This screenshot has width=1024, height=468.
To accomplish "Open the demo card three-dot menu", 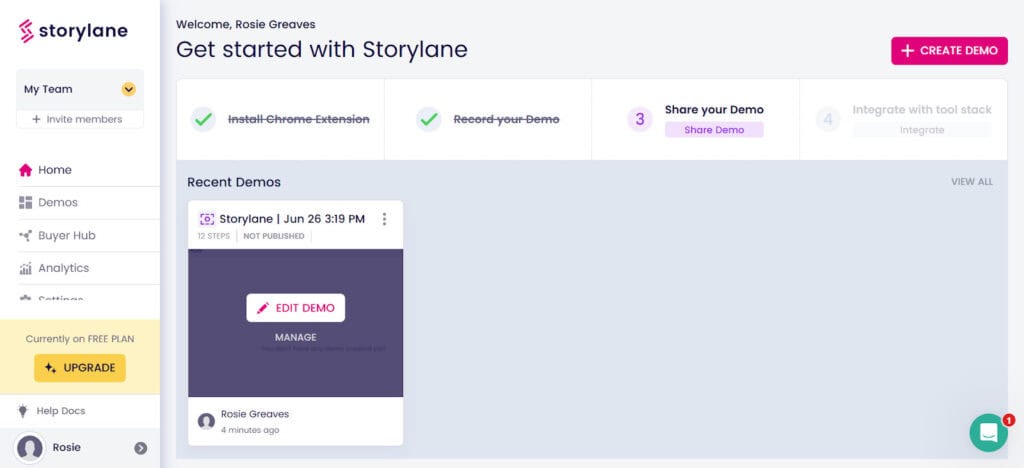I will coord(384,219).
